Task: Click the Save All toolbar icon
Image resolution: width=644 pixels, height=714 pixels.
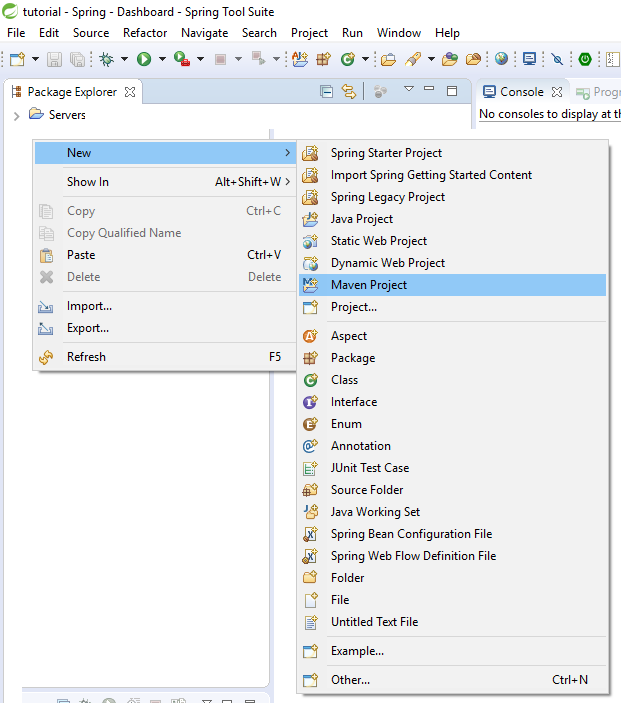Action: (x=77, y=59)
